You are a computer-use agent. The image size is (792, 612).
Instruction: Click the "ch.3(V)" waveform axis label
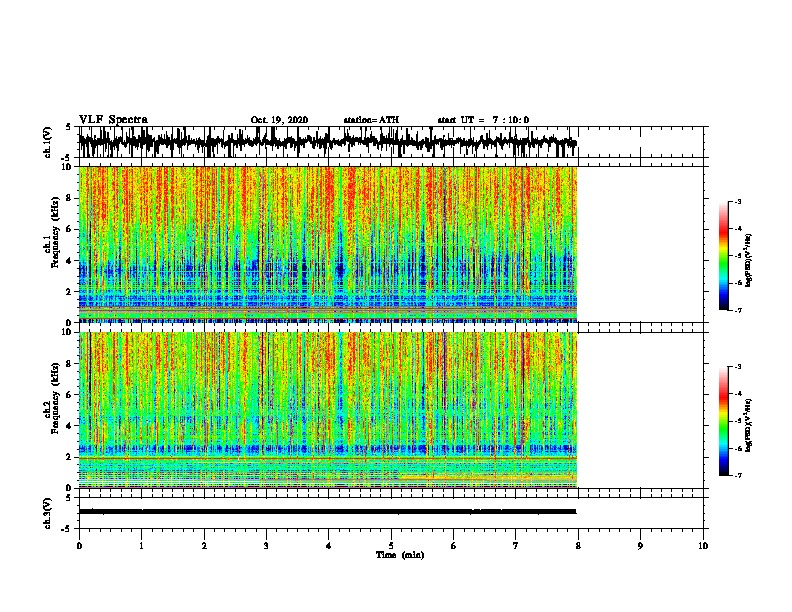pos(48,513)
